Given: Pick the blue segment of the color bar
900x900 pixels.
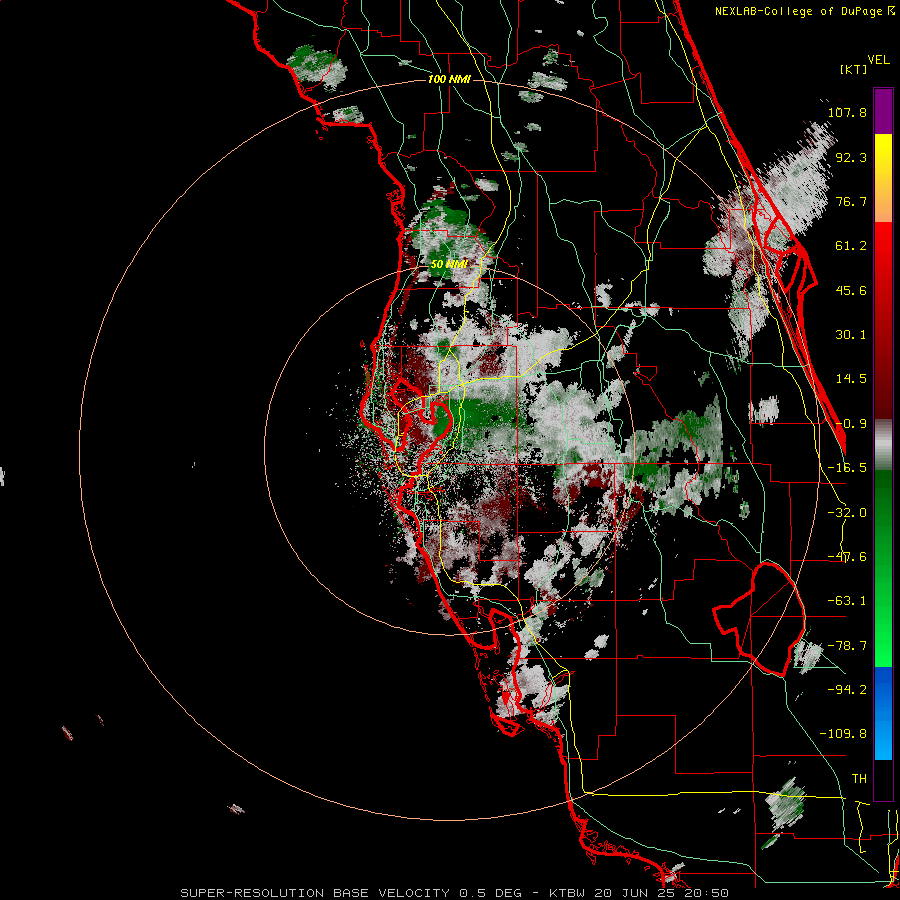Looking at the screenshot, I should coord(883,713).
